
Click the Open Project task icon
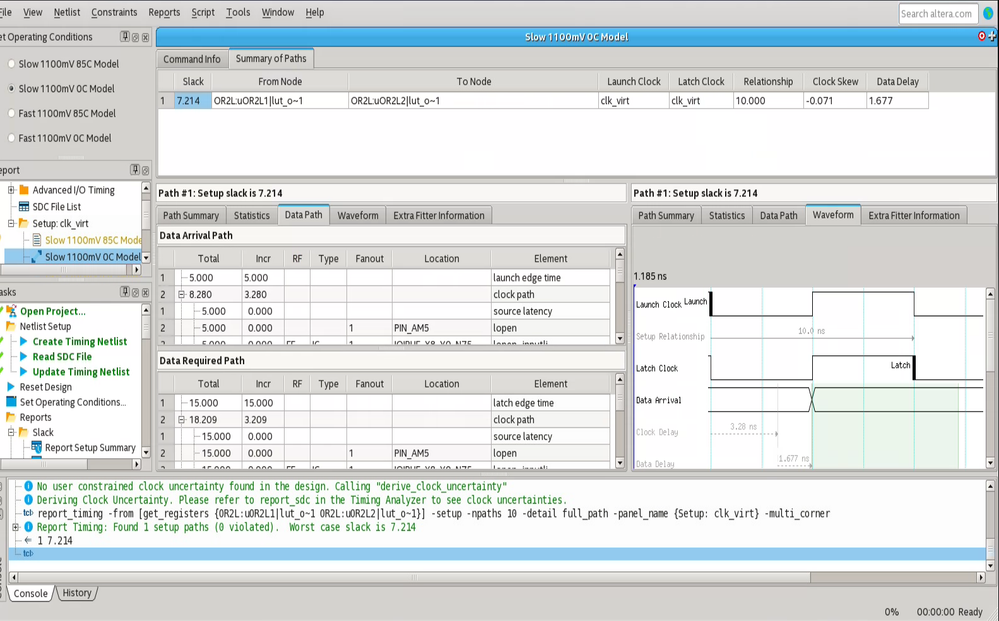[x=11, y=311]
